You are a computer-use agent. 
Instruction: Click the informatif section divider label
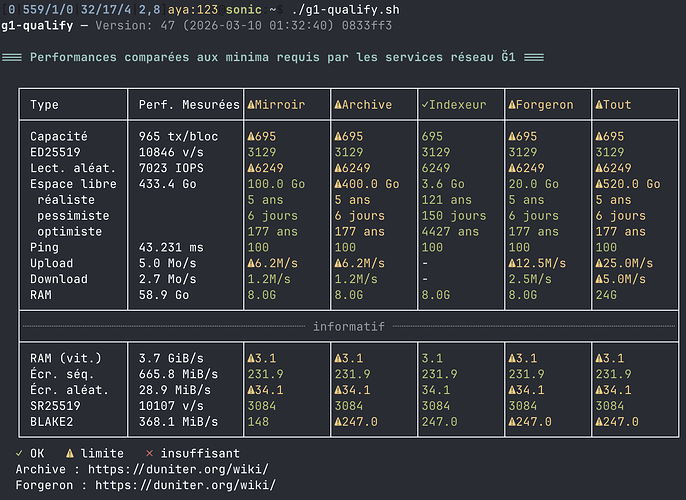[x=349, y=326]
